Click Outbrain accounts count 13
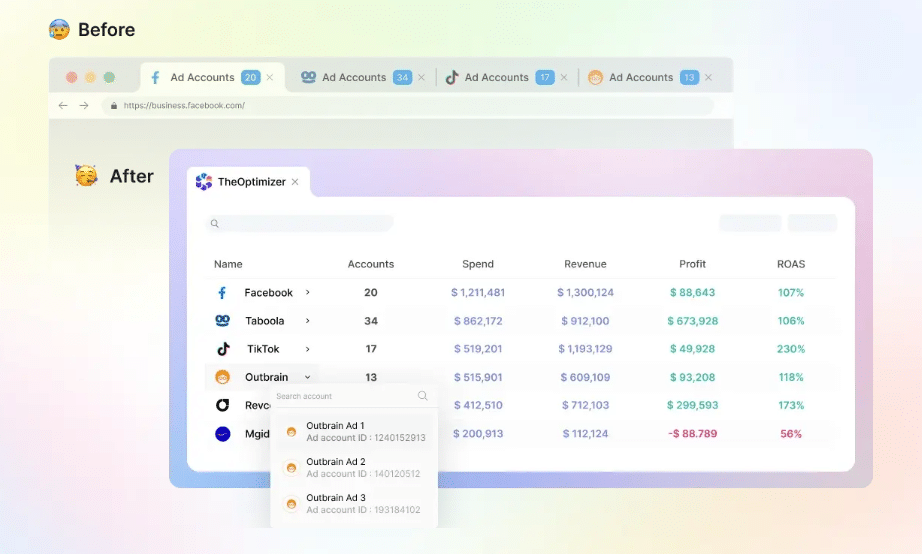 [371, 377]
